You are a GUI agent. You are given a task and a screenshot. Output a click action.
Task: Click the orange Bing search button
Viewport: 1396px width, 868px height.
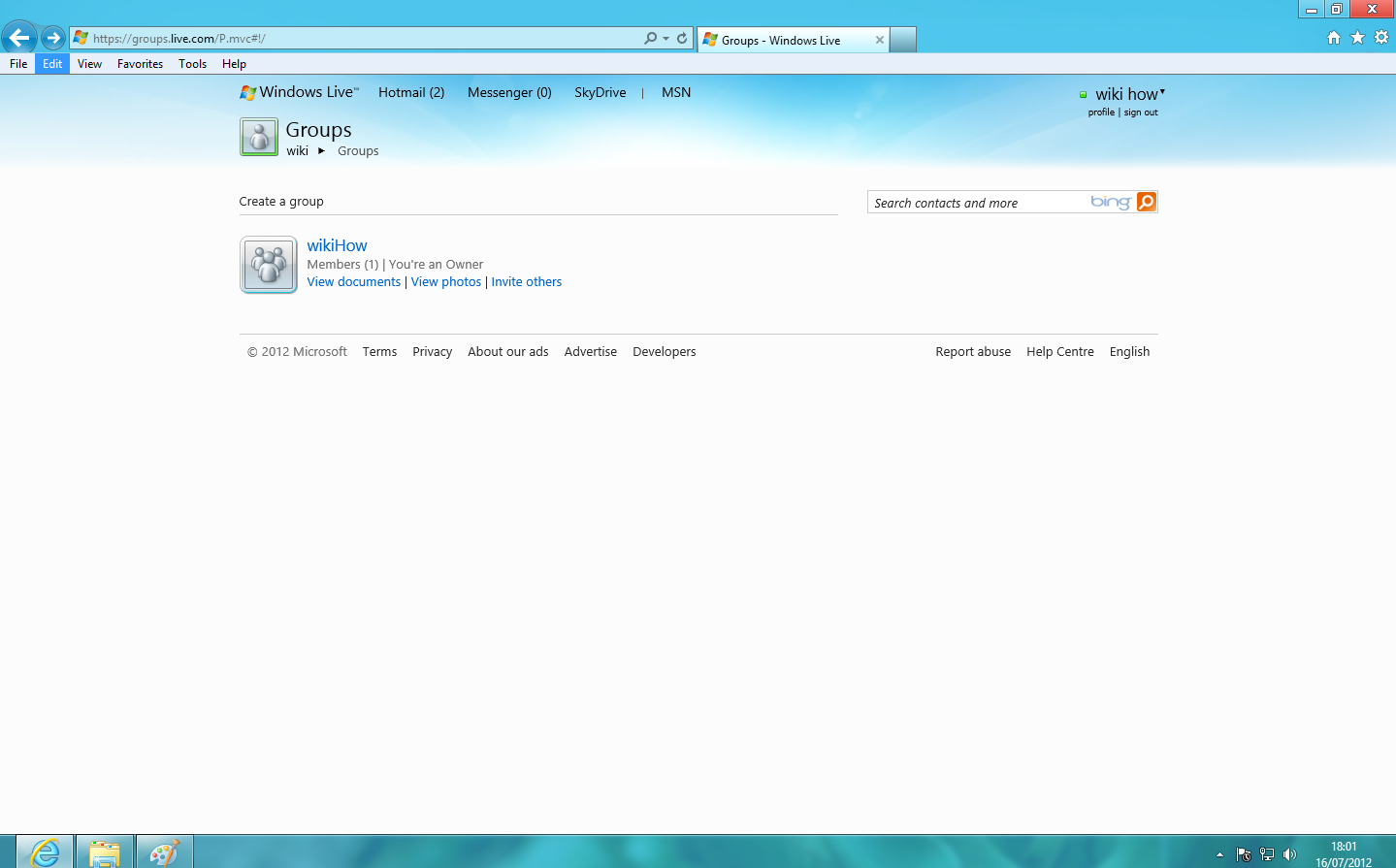pyautogui.click(x=1147, y=202)
